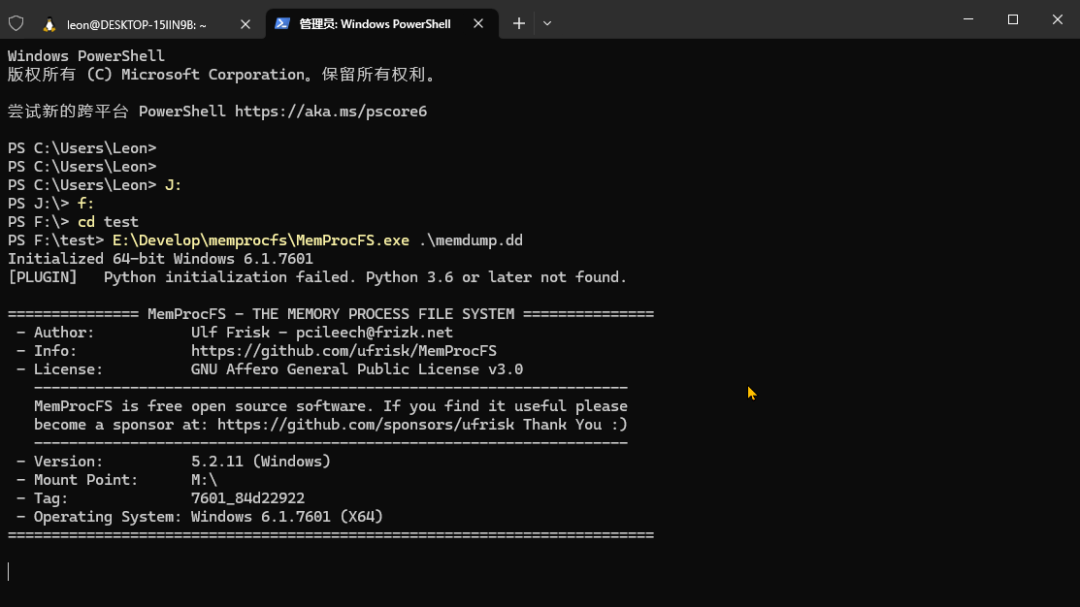Click the 'PS J:\>' prompt text
The width and height of the screenshot is (1080, 607).
pyautogui.click(x=39, y=204)
